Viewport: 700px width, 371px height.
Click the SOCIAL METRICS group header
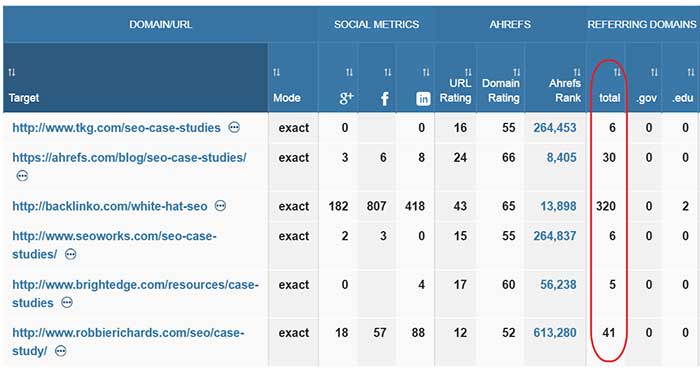pos(376,25)
